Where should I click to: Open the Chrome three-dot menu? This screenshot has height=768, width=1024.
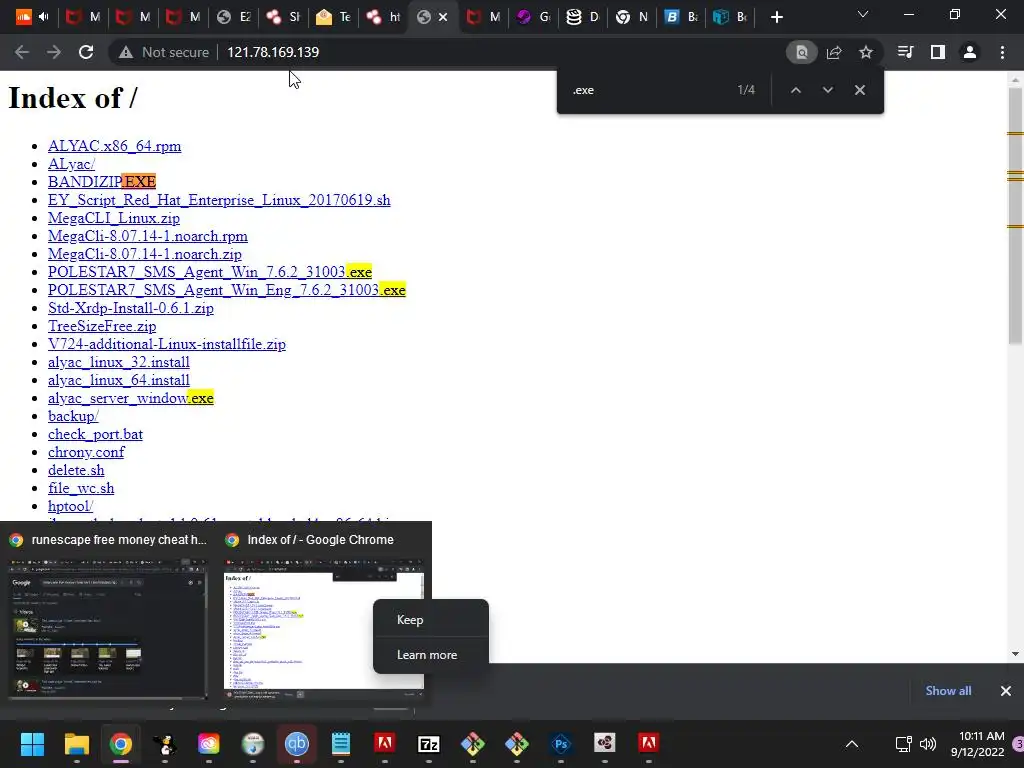pos(1002,52)
